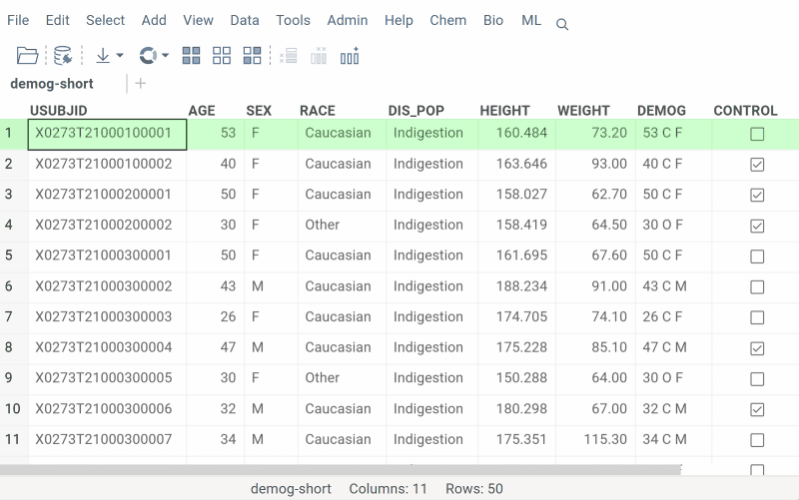Click the open file folder icon
Screen dimensions: 799x500
tap(27, 56)
